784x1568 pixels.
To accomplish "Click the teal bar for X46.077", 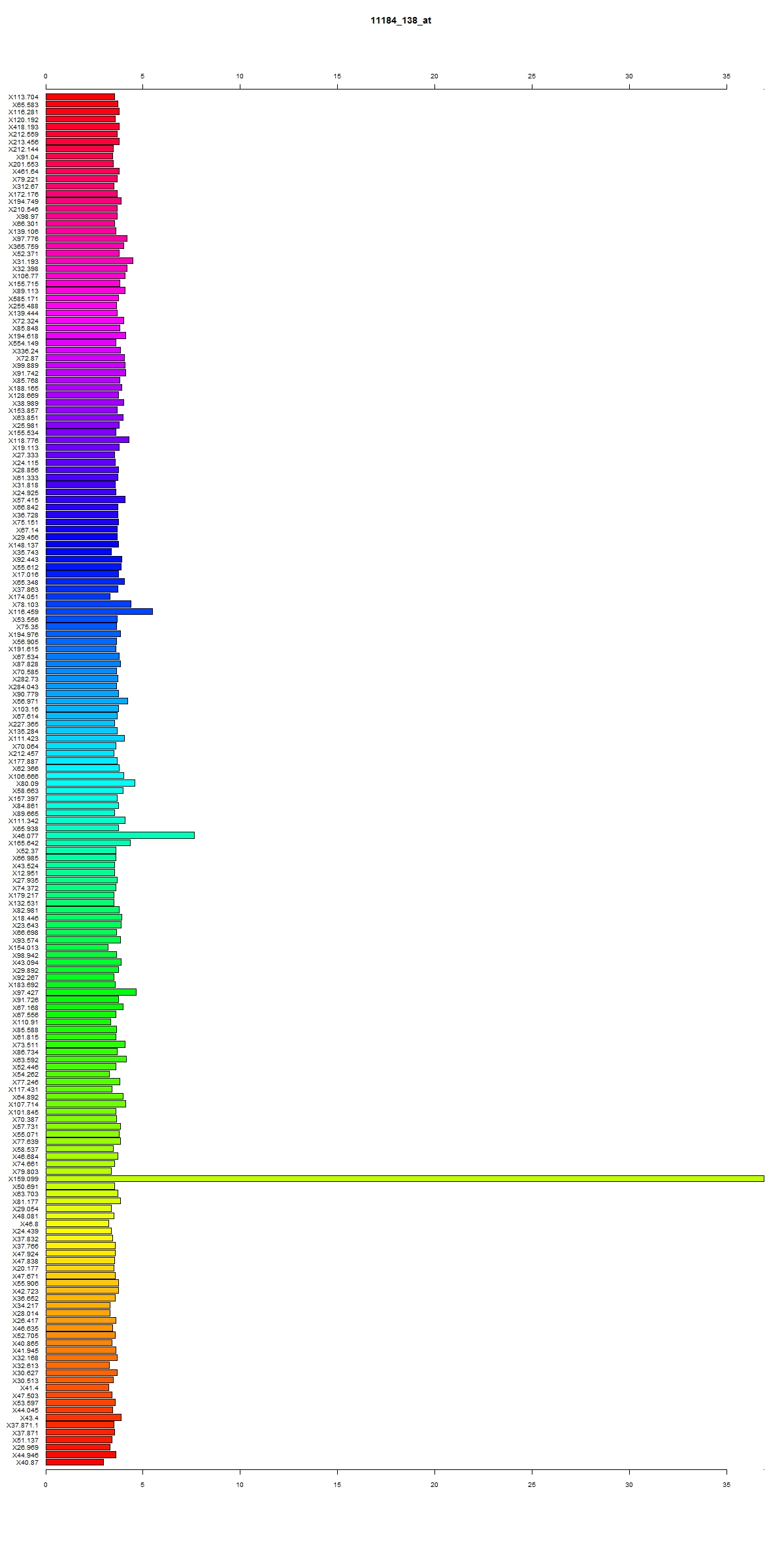I will (120, 835).
